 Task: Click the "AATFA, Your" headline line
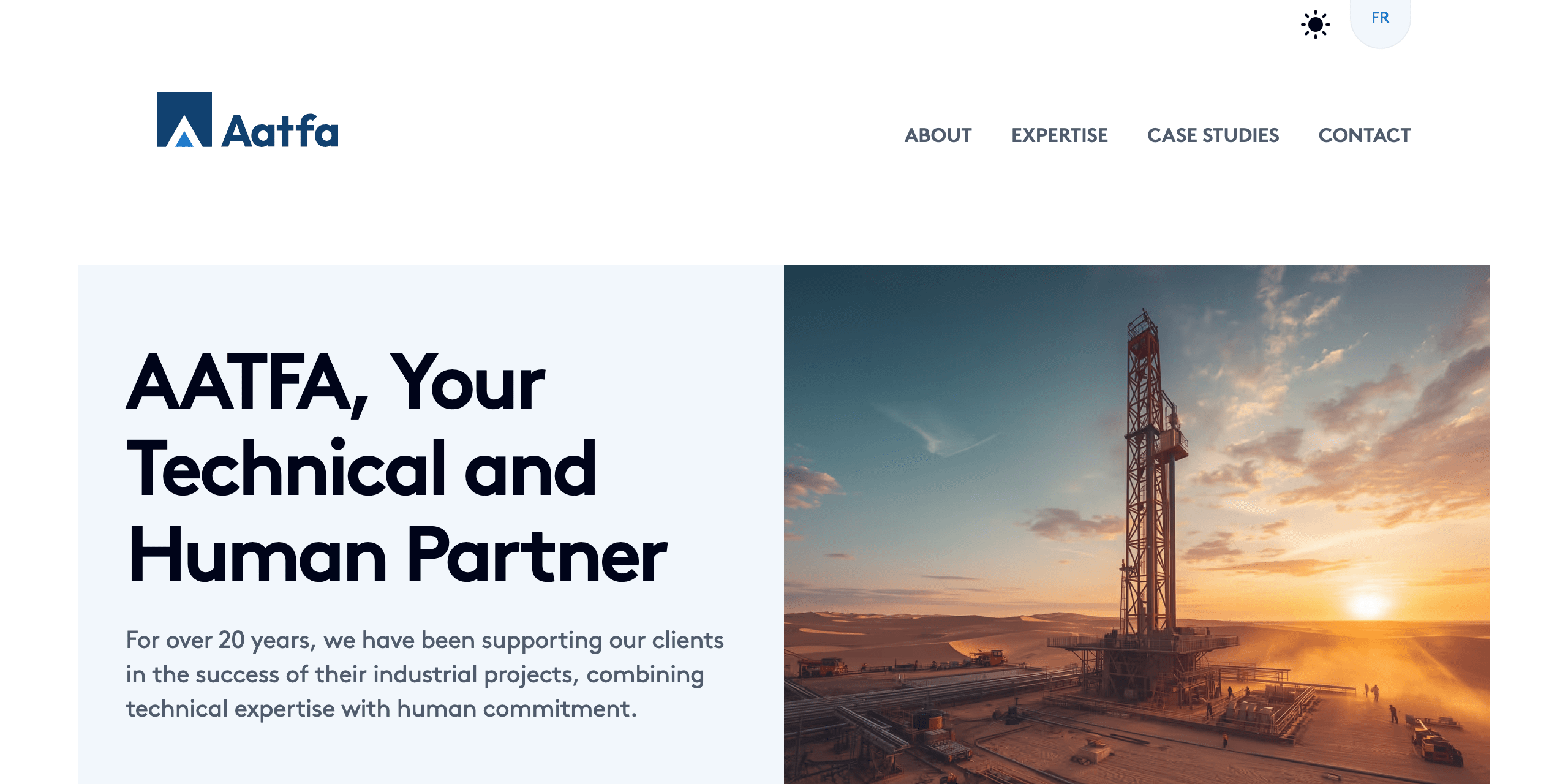(x=336, y=383)
